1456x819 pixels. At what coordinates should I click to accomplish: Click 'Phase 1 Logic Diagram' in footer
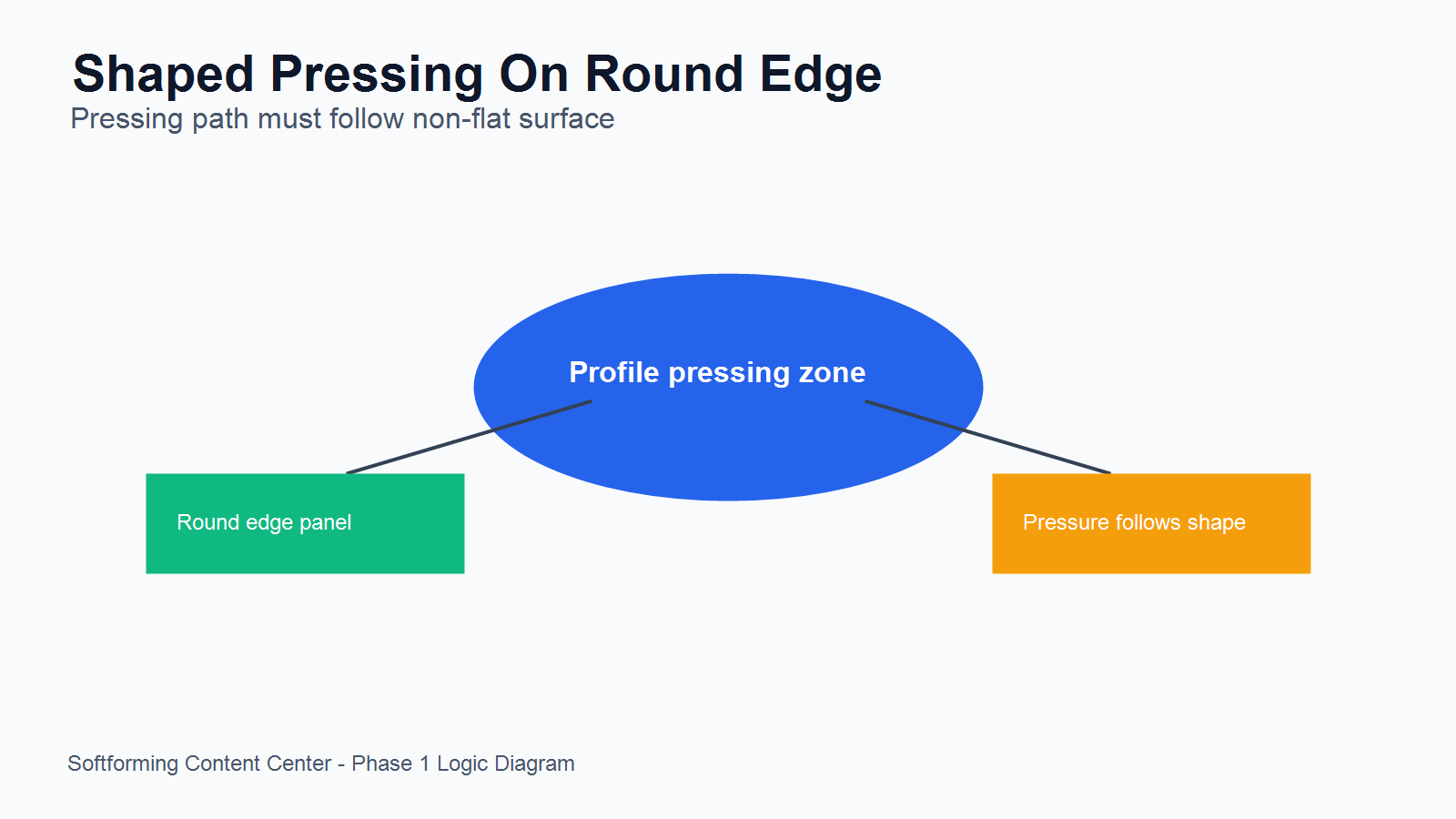(463, 763)
